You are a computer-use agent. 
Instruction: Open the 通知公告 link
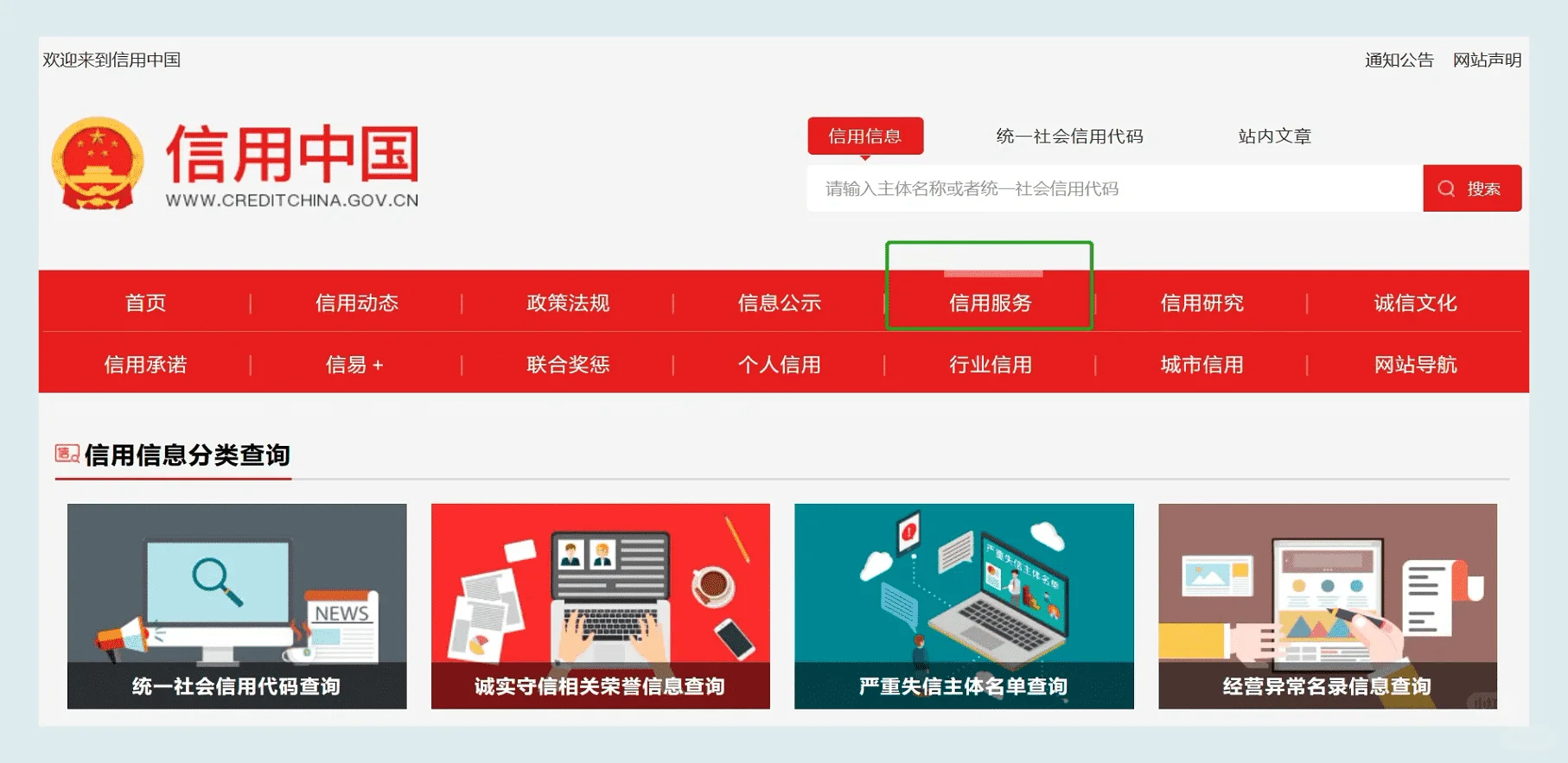click(x=1399, y=60)
